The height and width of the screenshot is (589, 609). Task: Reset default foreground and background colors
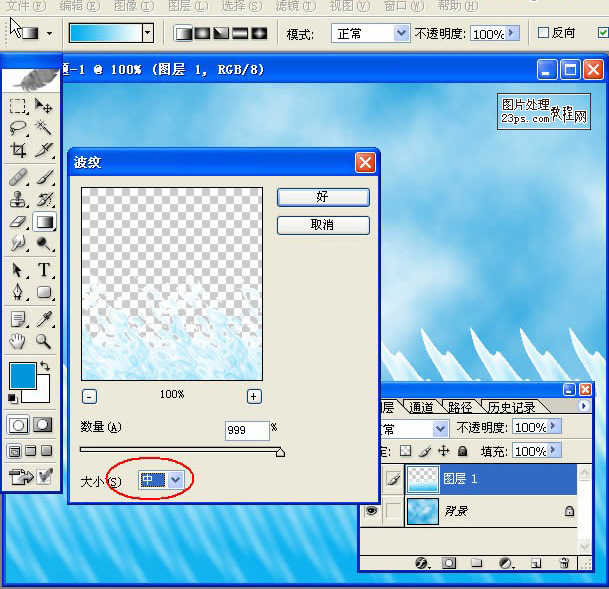pos(12,398)
